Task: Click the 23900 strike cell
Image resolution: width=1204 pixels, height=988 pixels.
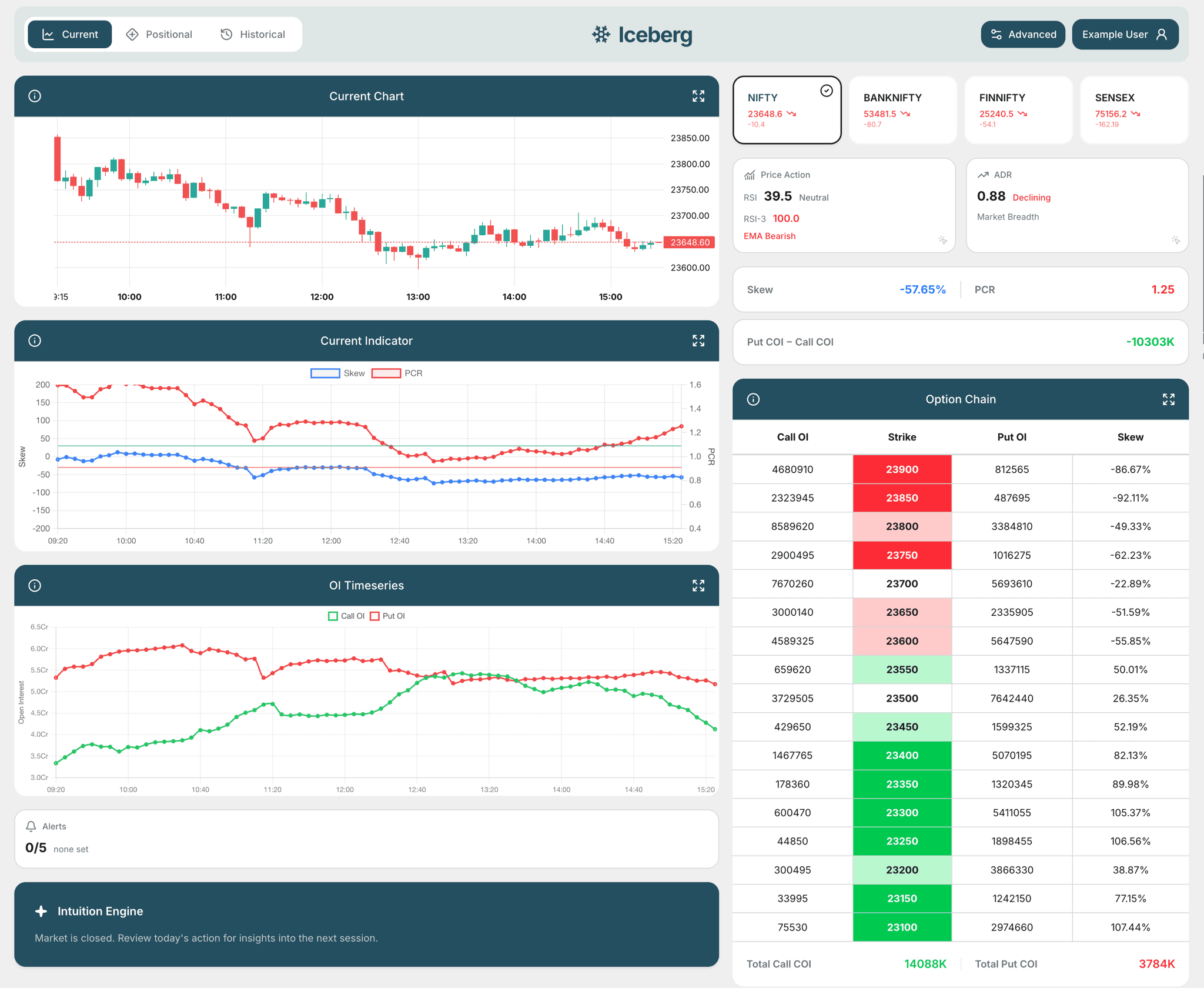Action: [902, 469]
